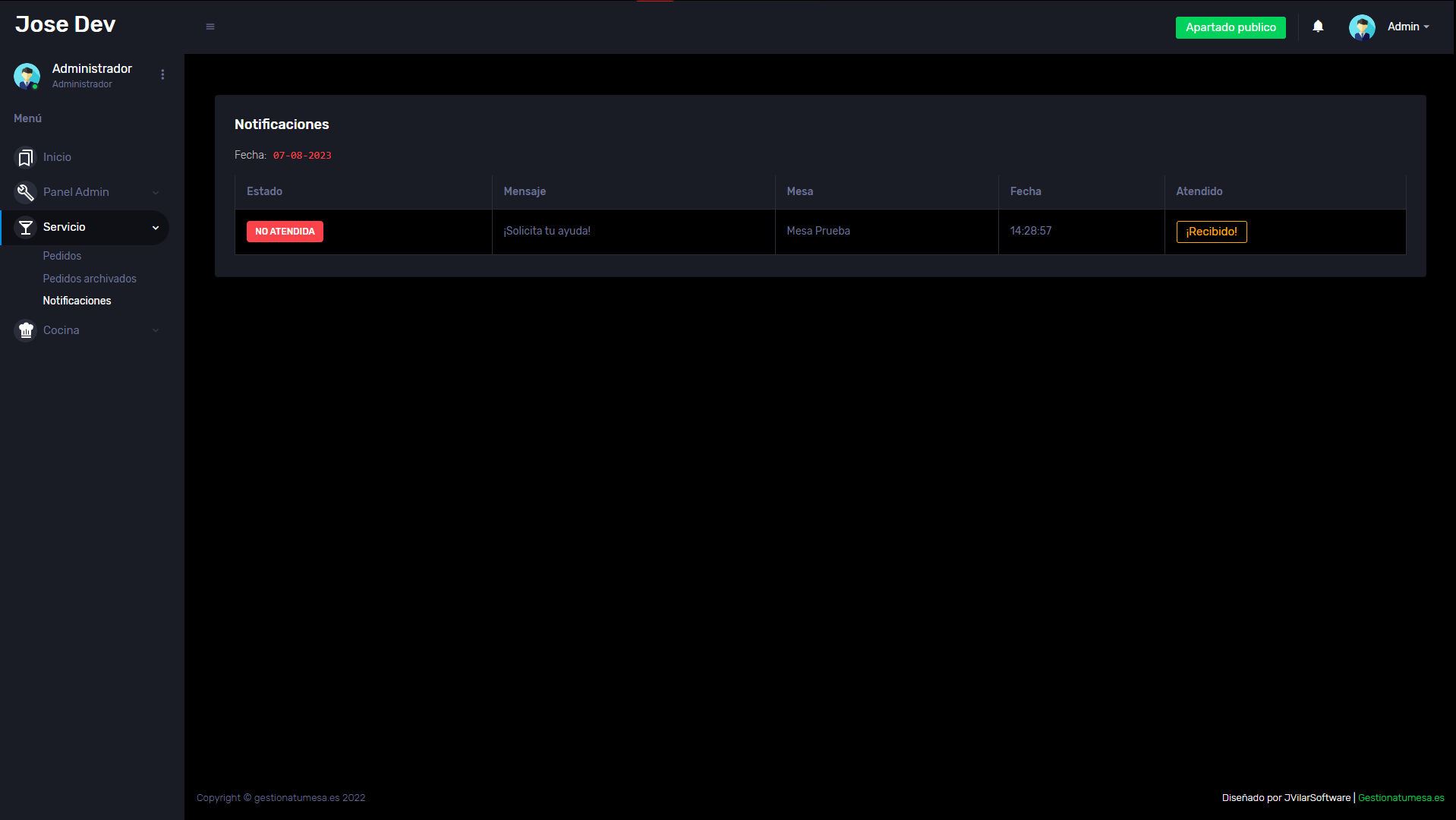This screenshot has width=1456, height=820.
Task: Open the Admin user dropdown
Action: 1408,27
